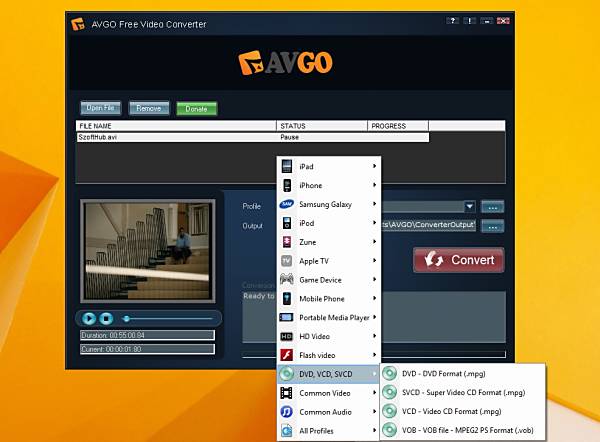Click the disc icon beside VOB file
The height and width of the screenshot is (442, 600).
(x=390, y=430)
